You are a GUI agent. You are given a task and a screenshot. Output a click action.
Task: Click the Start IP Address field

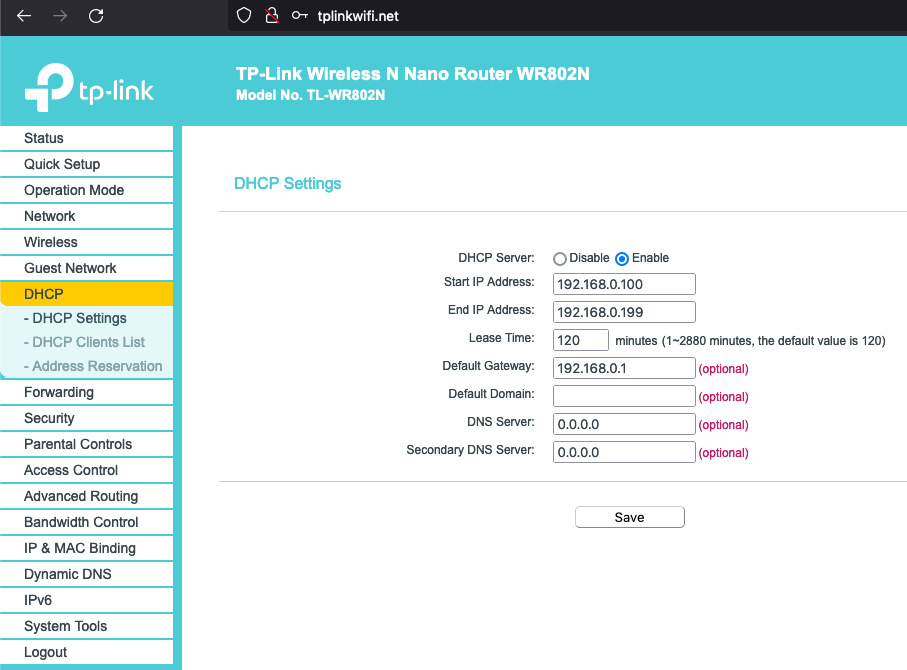pos(623,284)
